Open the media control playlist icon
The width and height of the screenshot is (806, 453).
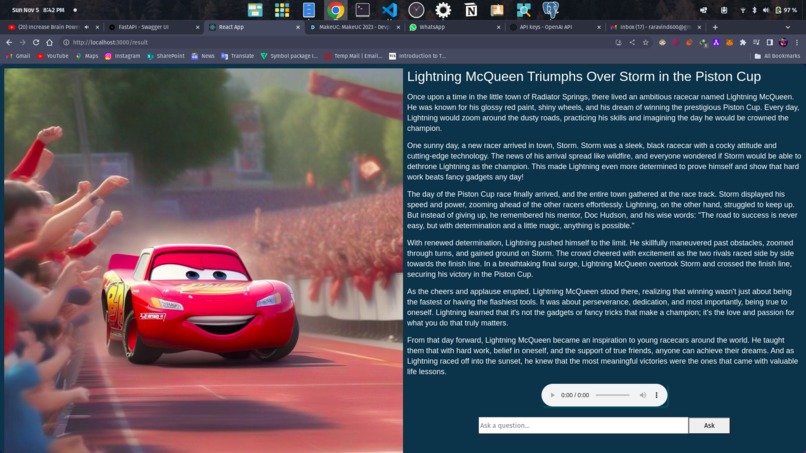[x=756, y=42]
